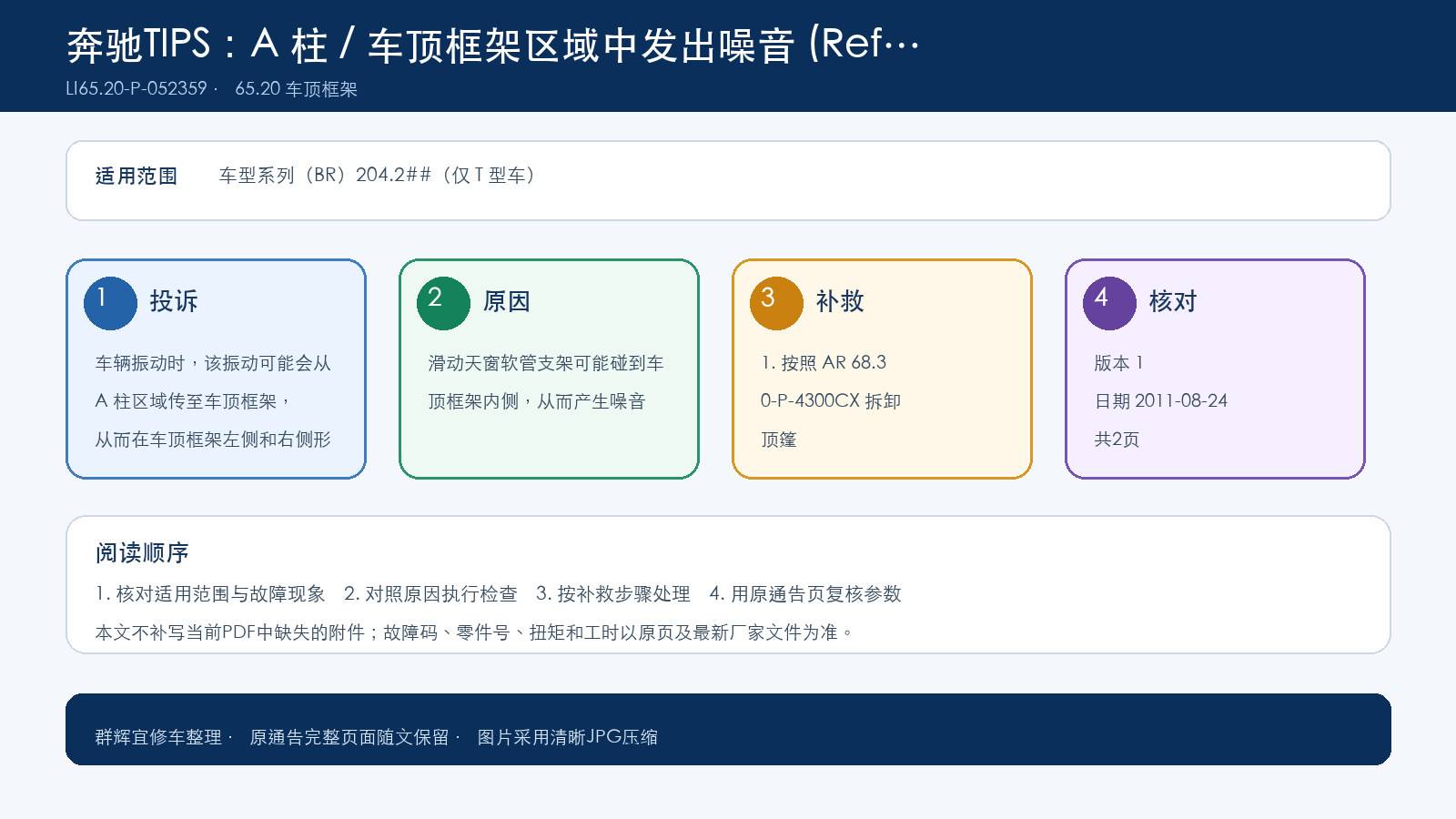
Task: Select the 投诉 card heading
Action: pos(174,301)
